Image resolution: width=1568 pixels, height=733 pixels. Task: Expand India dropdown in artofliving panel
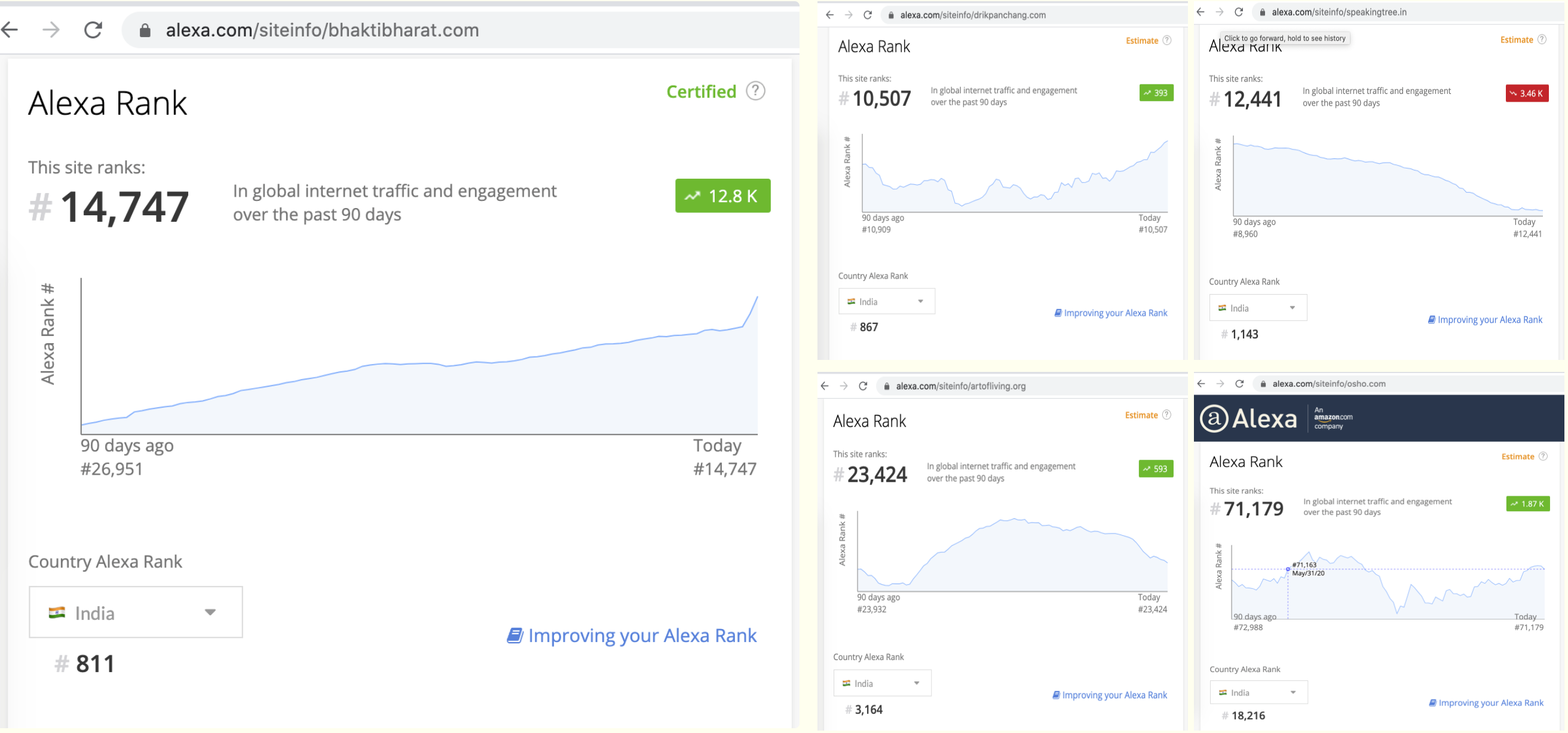(x=882, y=683)
